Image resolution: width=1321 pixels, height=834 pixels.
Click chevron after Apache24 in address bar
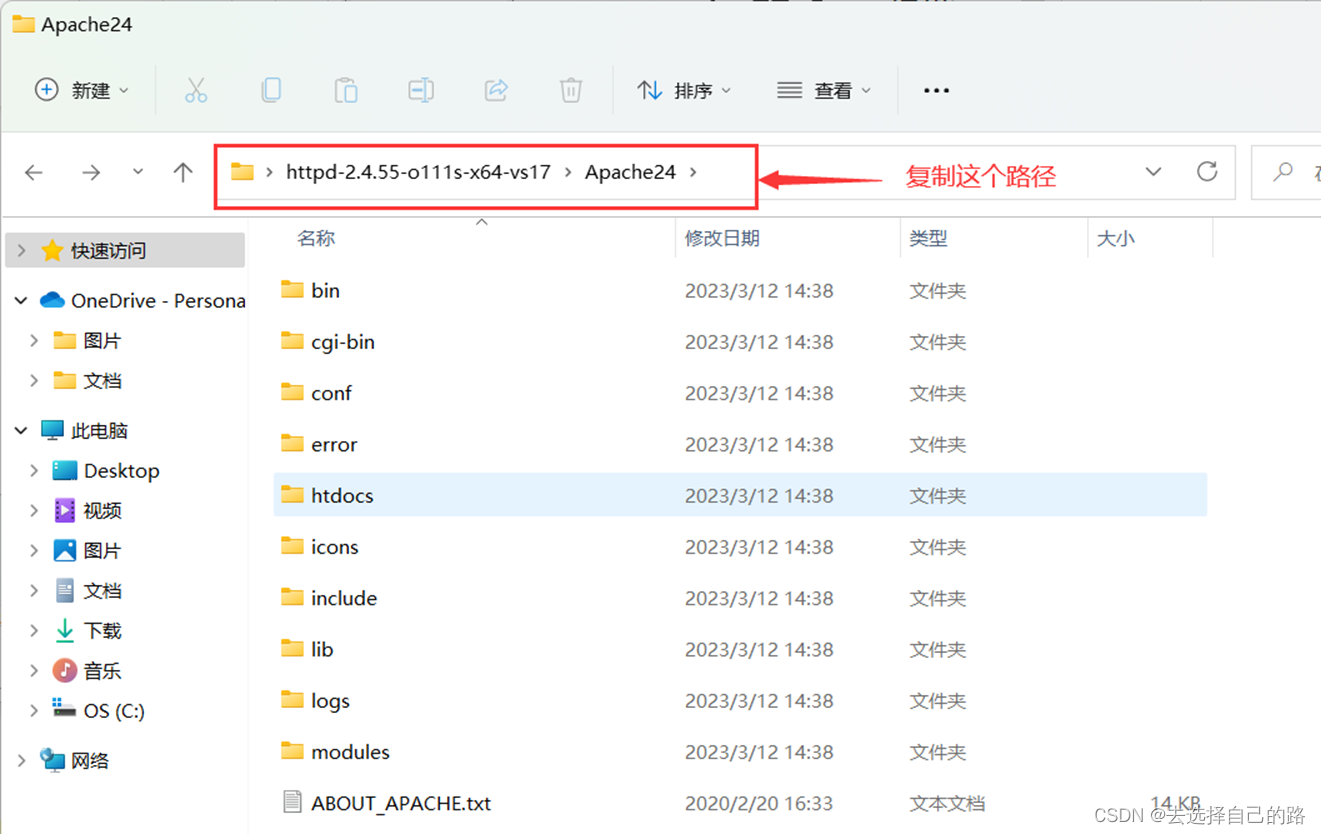(x=693, y=172)
